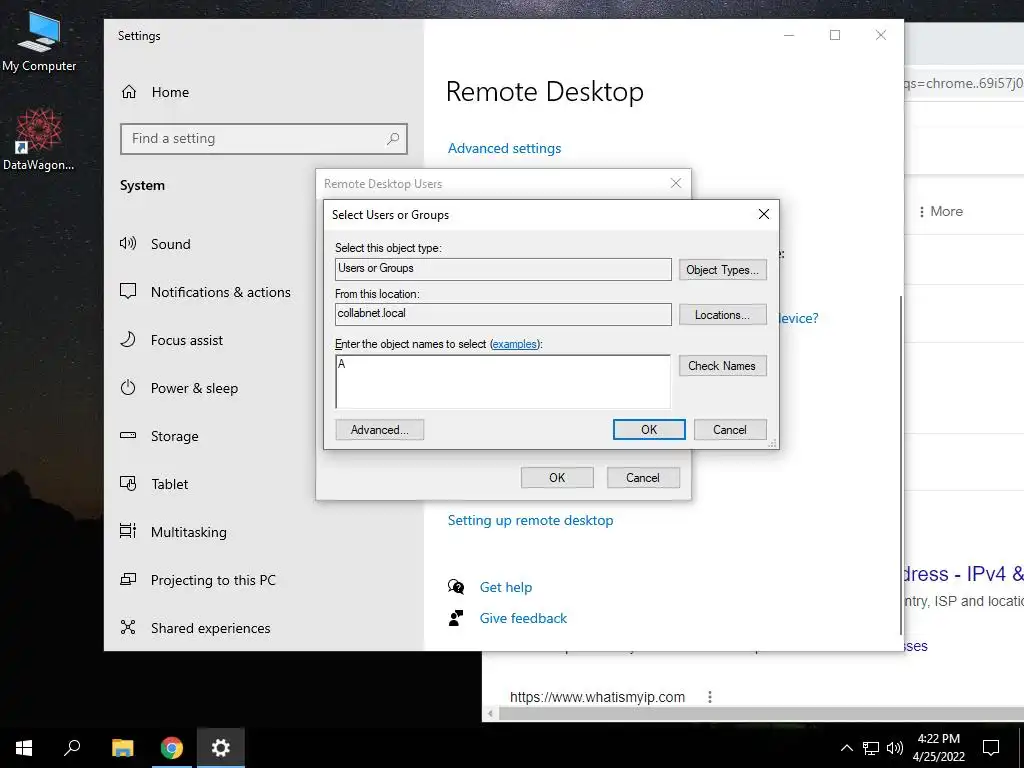Open DataWagon desktop shortcut
1024x768 pixels.
point(39,140)
